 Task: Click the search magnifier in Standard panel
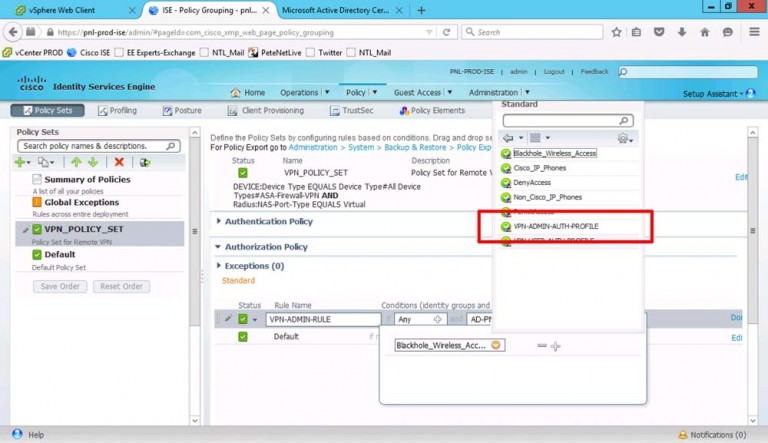tap(624, 121)
